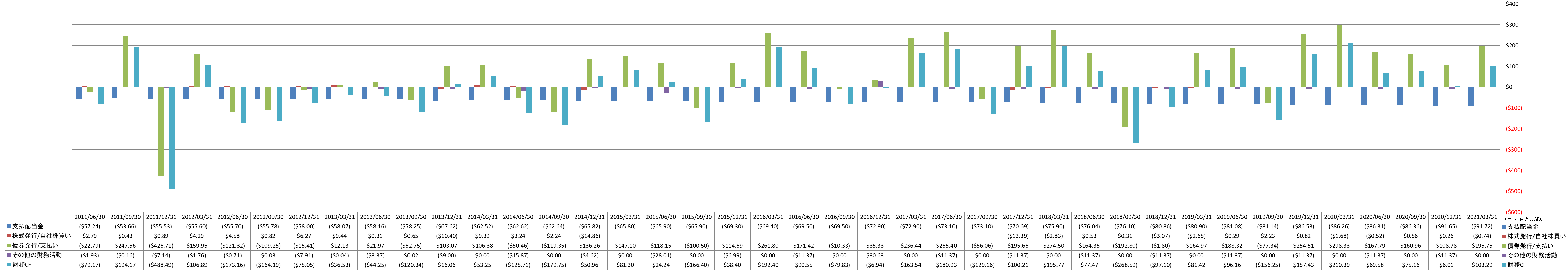The image size is (1568, 270).
Task: Select the $30.63 cell
Action: point(875,255)
